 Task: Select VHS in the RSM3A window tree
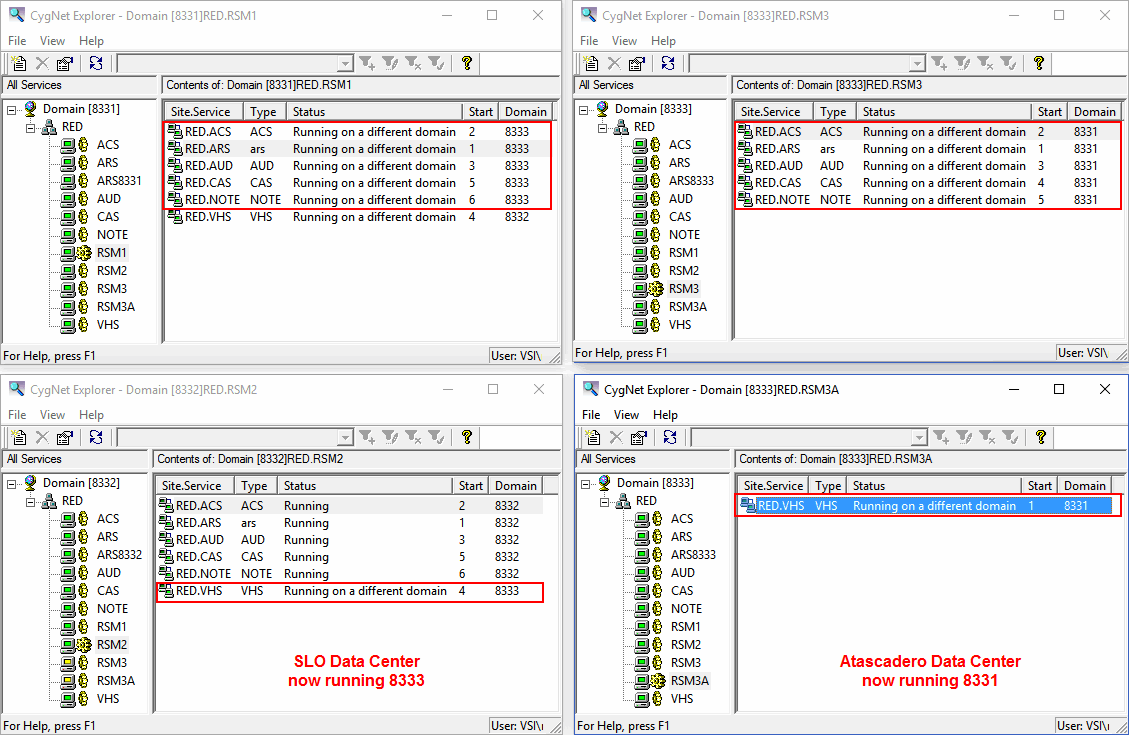(681, 698)
